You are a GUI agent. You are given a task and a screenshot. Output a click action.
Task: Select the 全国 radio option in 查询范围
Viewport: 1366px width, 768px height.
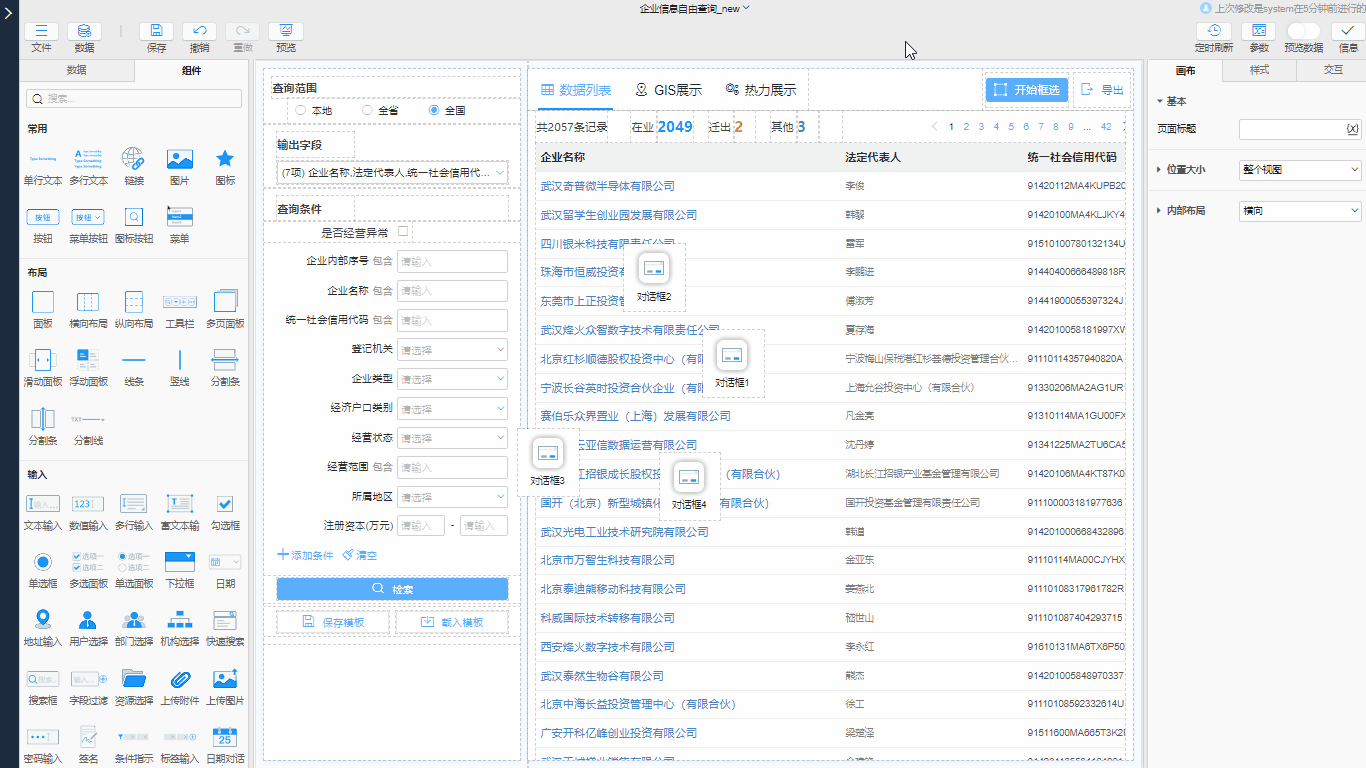434,110
